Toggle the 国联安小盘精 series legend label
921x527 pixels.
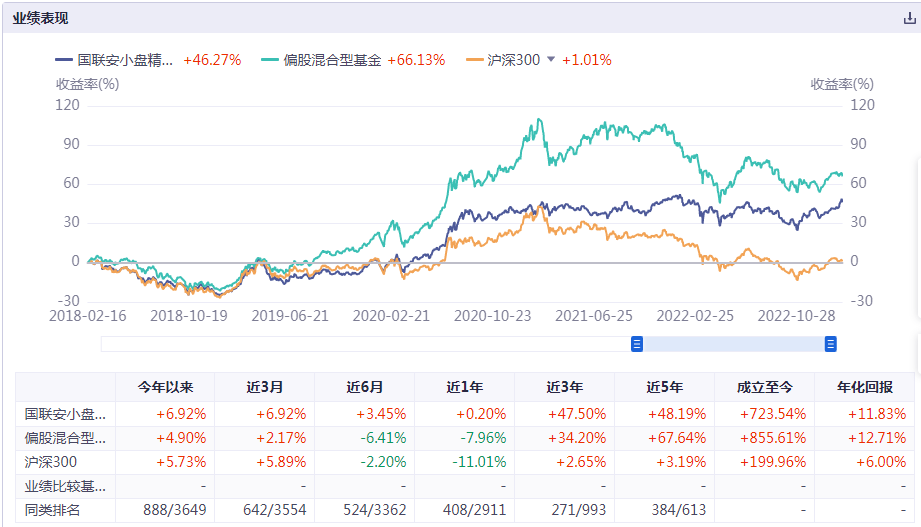(126, 60)
